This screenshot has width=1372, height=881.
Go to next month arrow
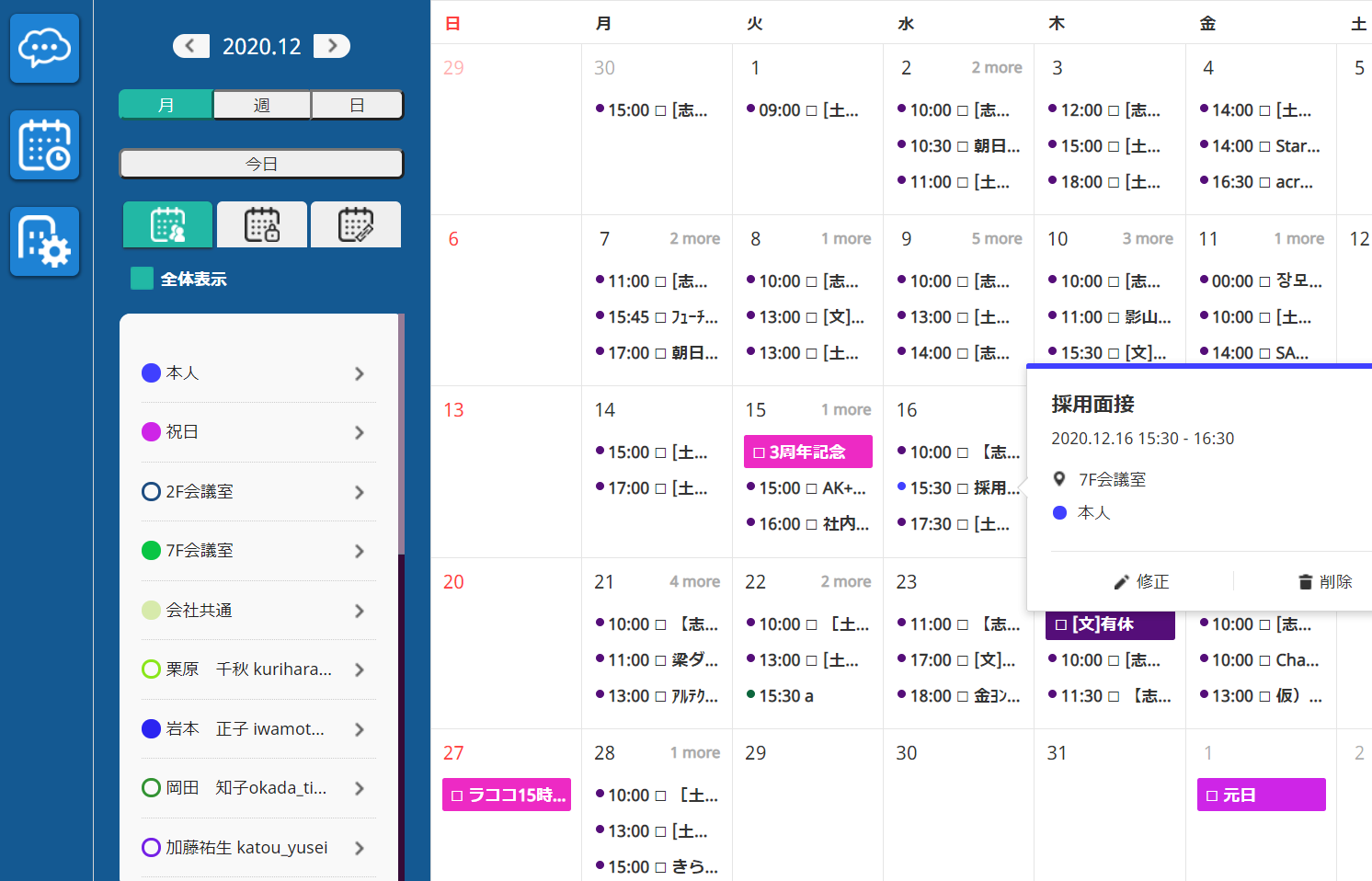(x=332, y=46)
